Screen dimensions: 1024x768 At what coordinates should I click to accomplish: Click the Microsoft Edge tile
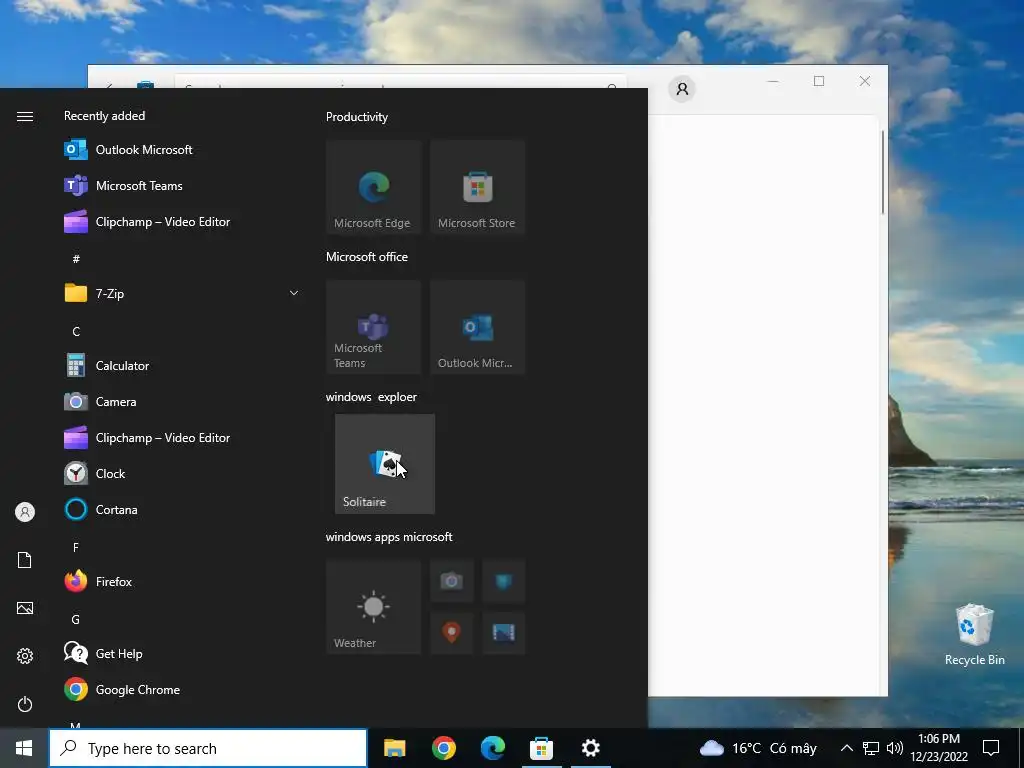[x=374, y=187]
